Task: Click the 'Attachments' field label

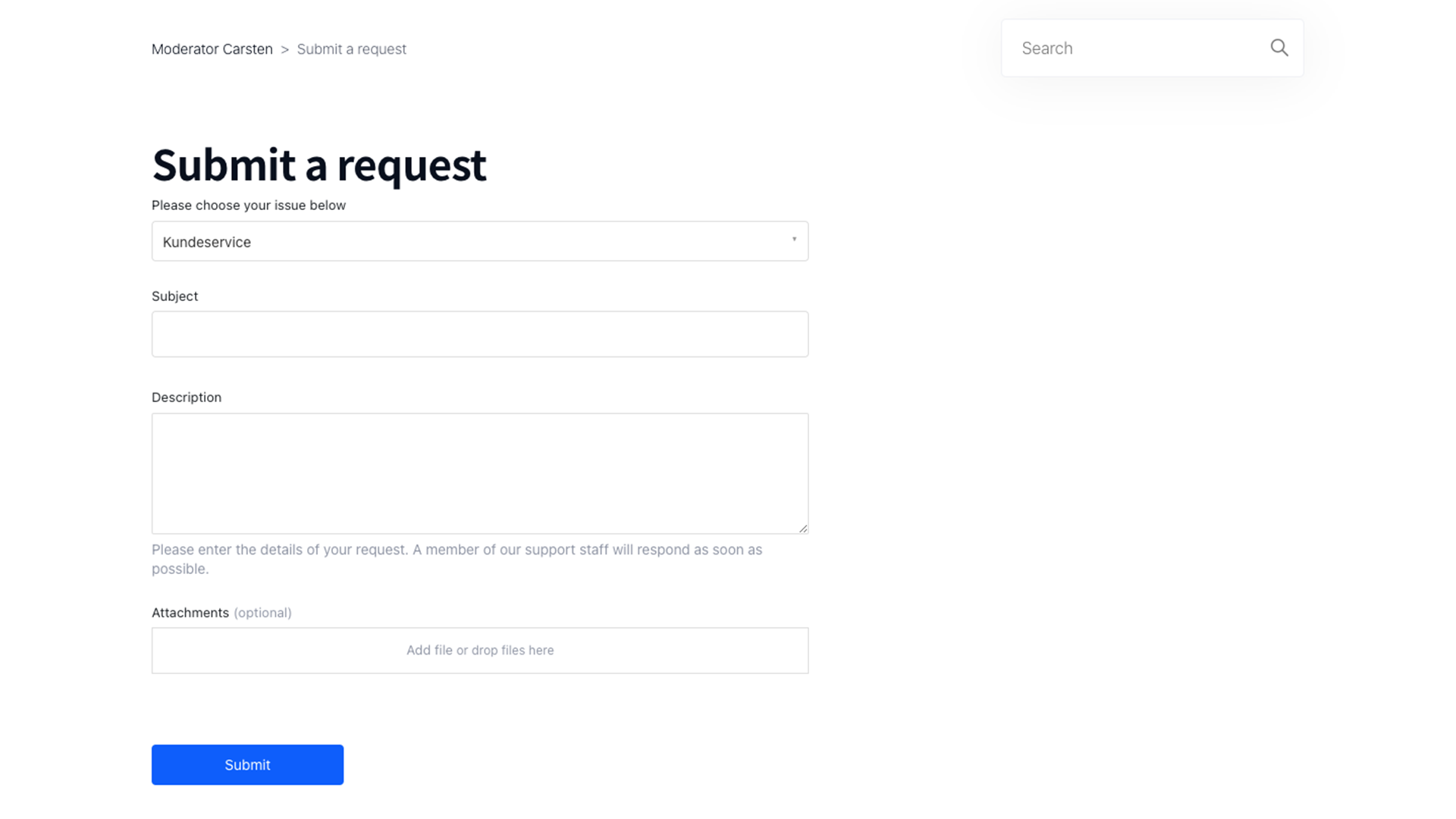Action: [190, 613]
